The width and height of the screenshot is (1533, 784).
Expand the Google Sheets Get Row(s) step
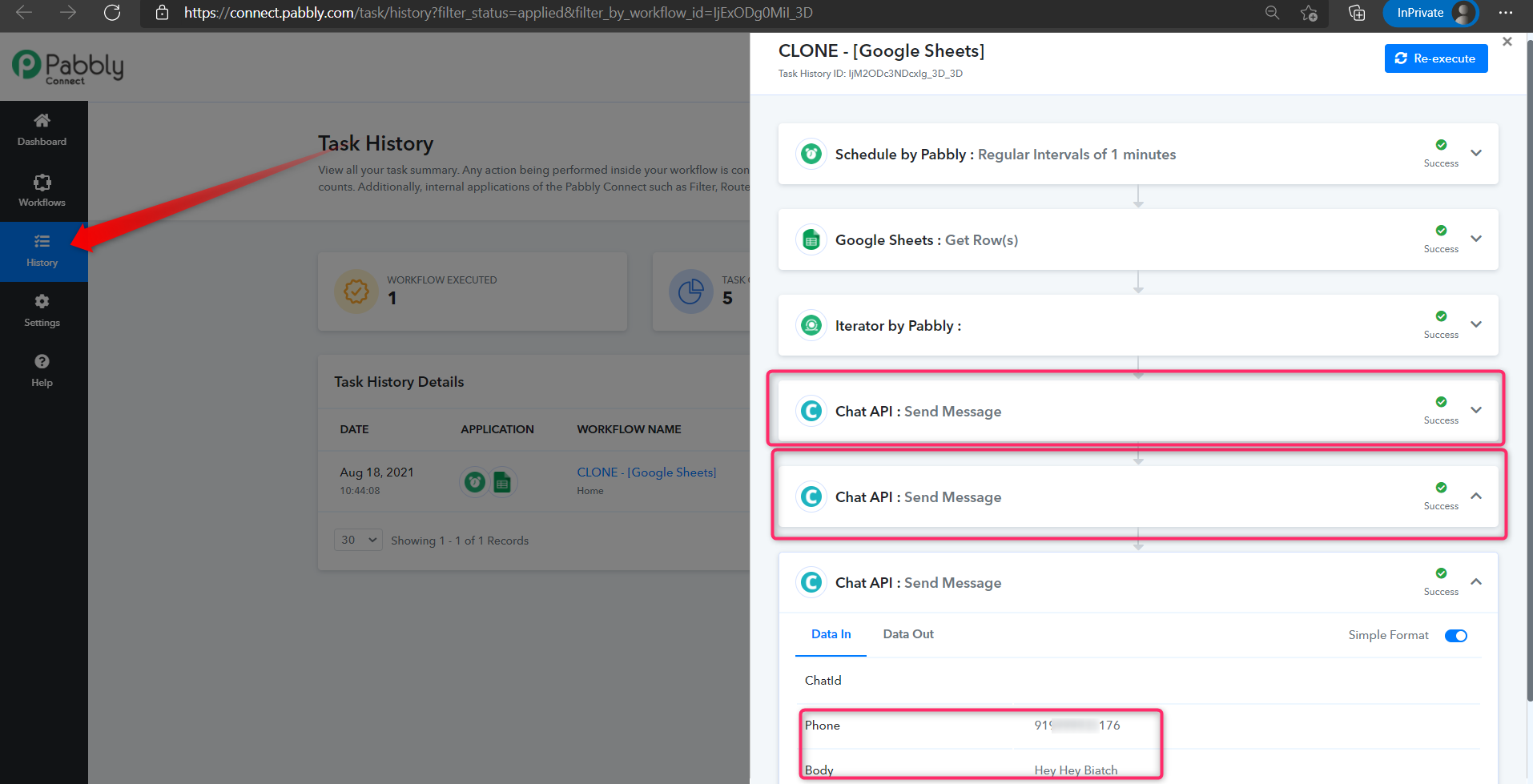click(1476, 239)
